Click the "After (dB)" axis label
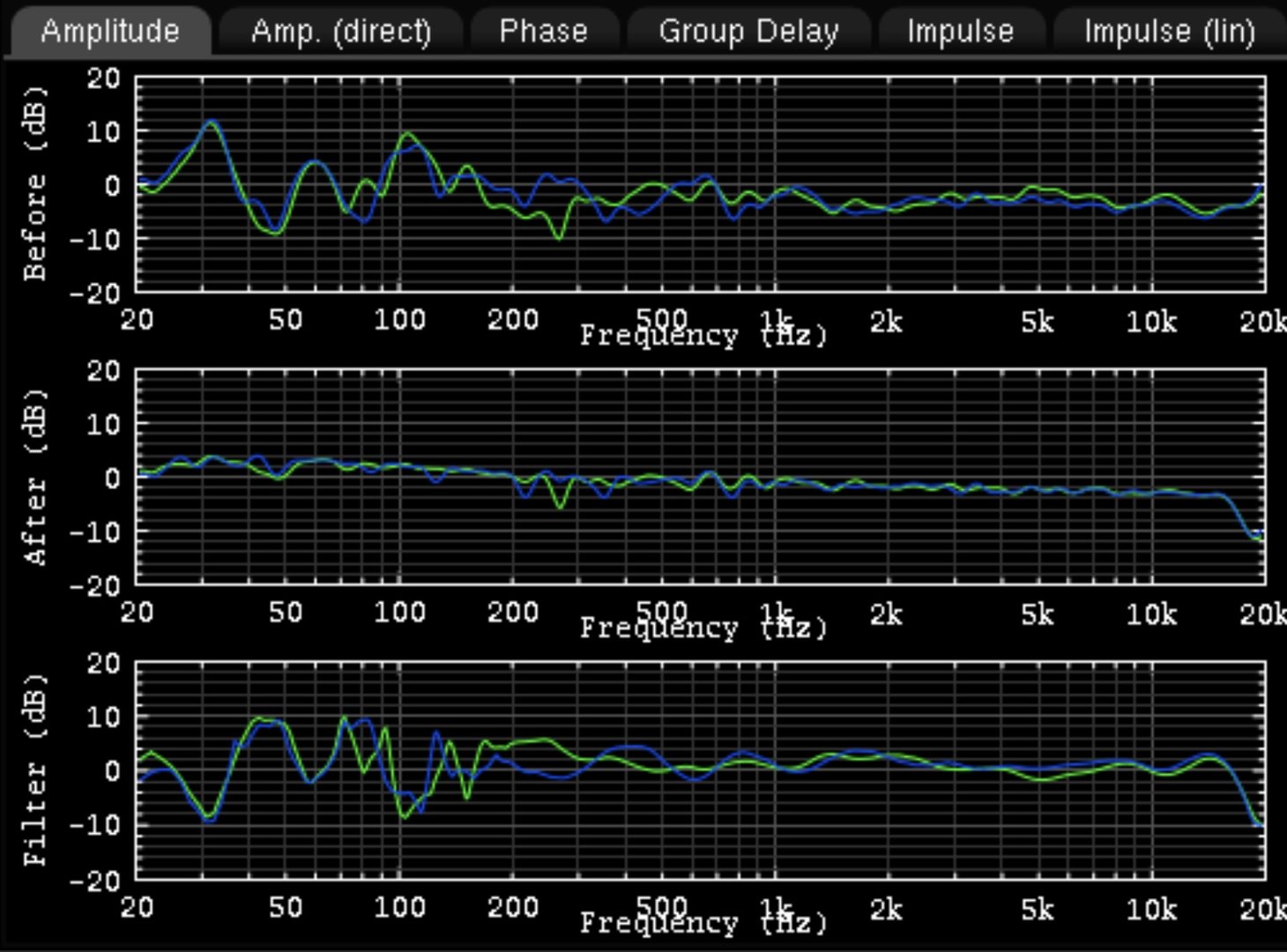This screenshot has height=952, width=1287. point(34,477)
